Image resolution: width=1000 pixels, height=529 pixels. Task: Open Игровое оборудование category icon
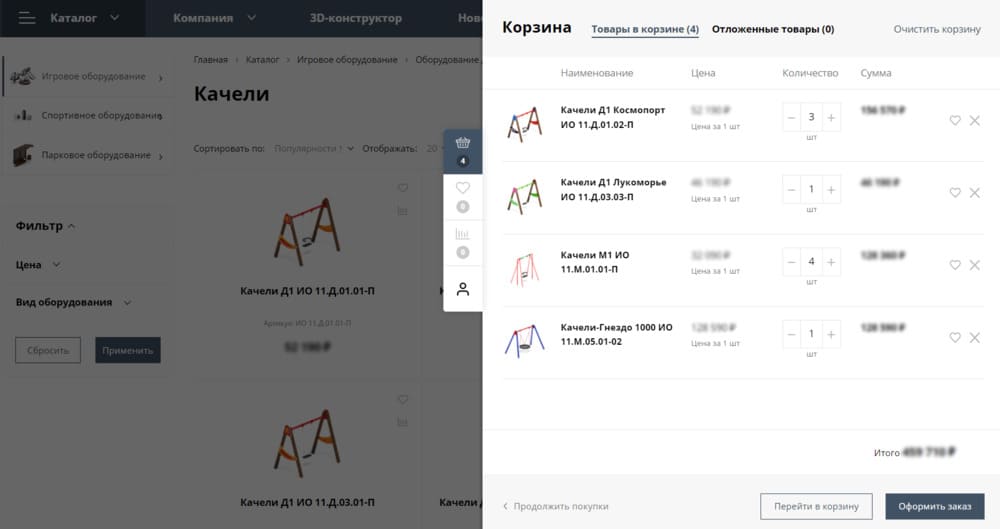pos(23,76)
